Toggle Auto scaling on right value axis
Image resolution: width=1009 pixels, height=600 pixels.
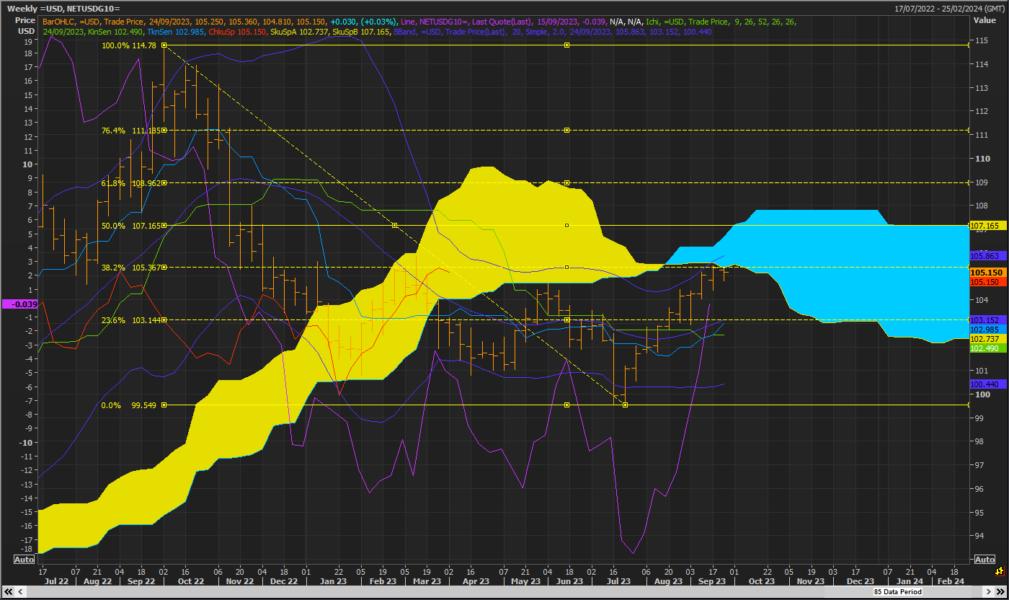coord(985,559)
